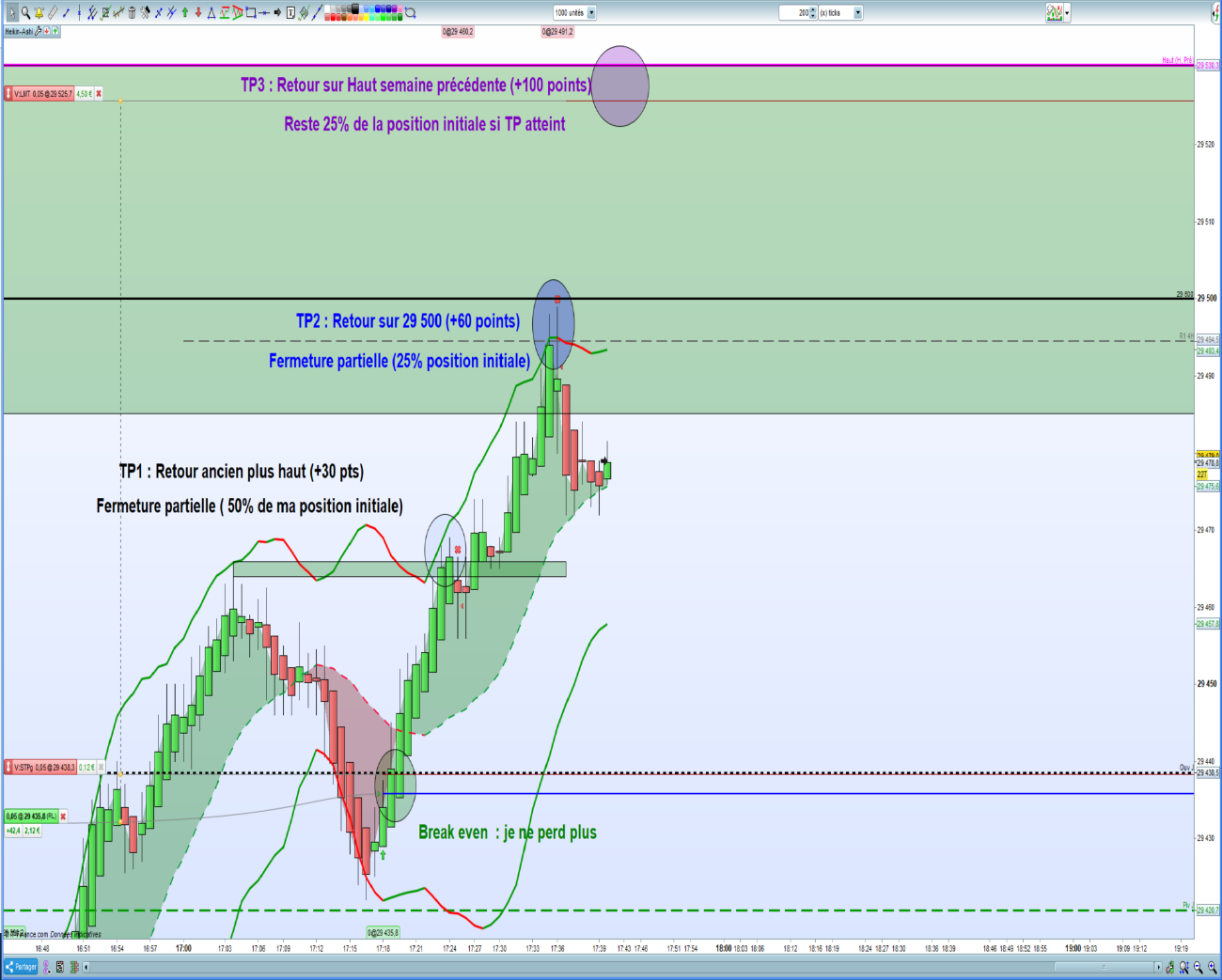Screen dimensions: 1222x980
Task: Select the text annotation tool
Action: pos(290,13)
